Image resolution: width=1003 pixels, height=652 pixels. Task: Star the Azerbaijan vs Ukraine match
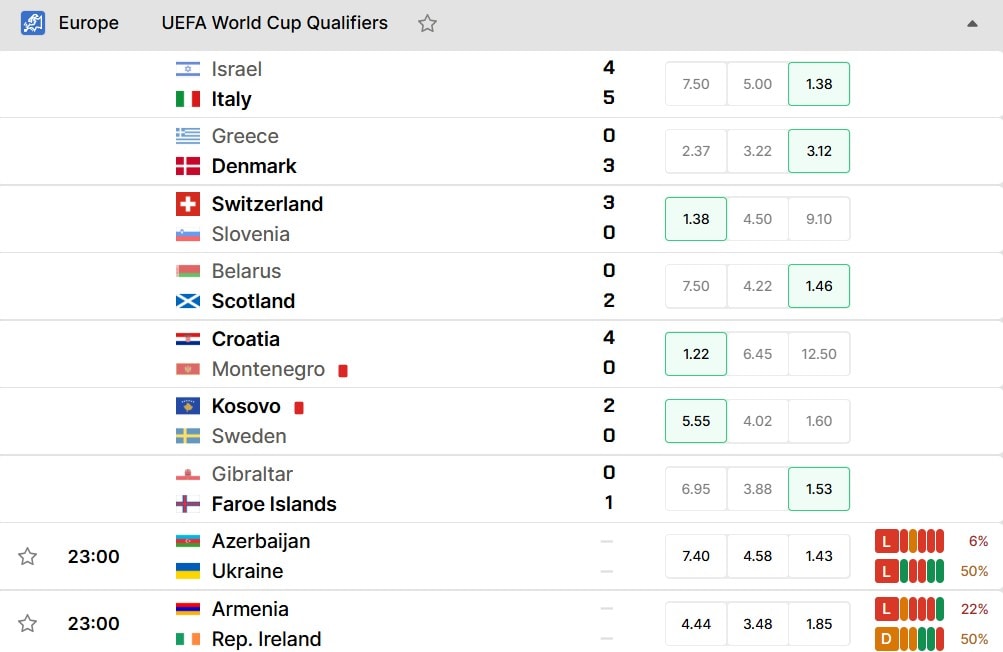[28, 556]
